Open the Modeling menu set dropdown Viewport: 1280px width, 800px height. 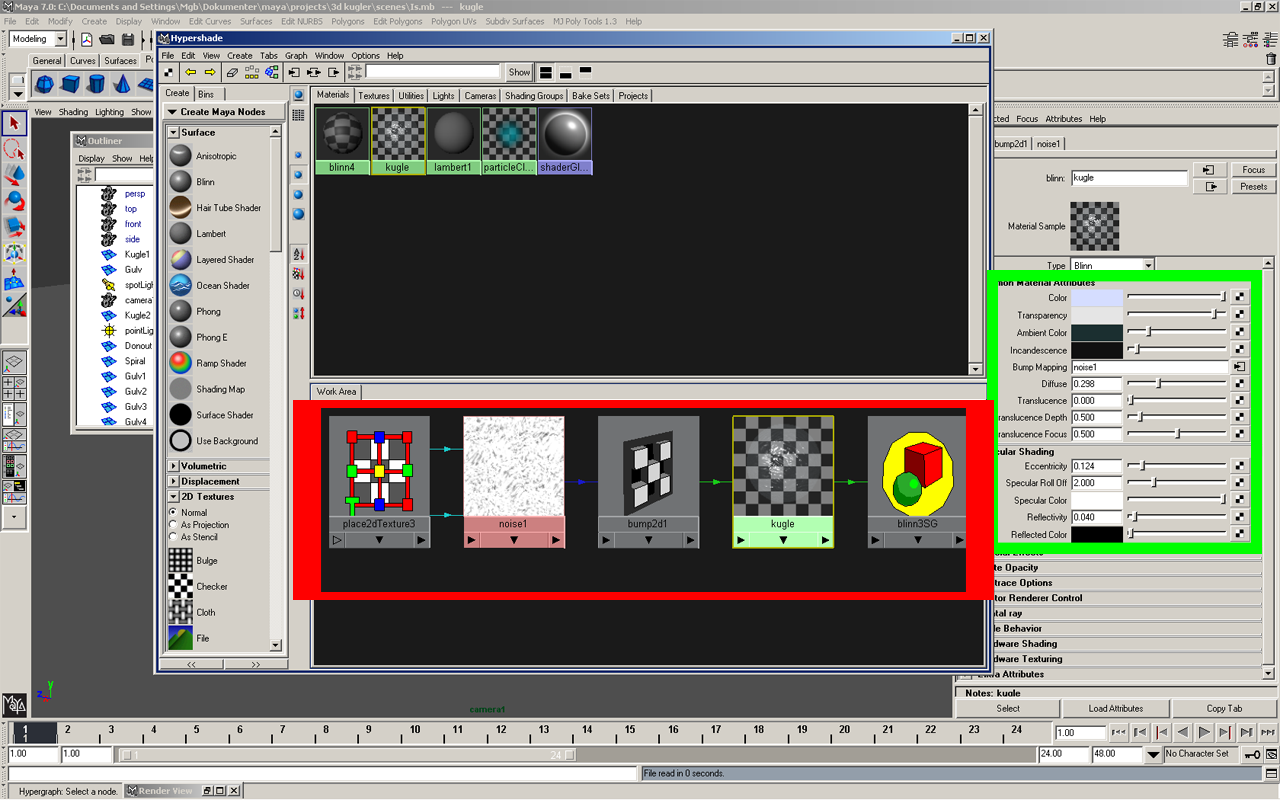(61, 39)
